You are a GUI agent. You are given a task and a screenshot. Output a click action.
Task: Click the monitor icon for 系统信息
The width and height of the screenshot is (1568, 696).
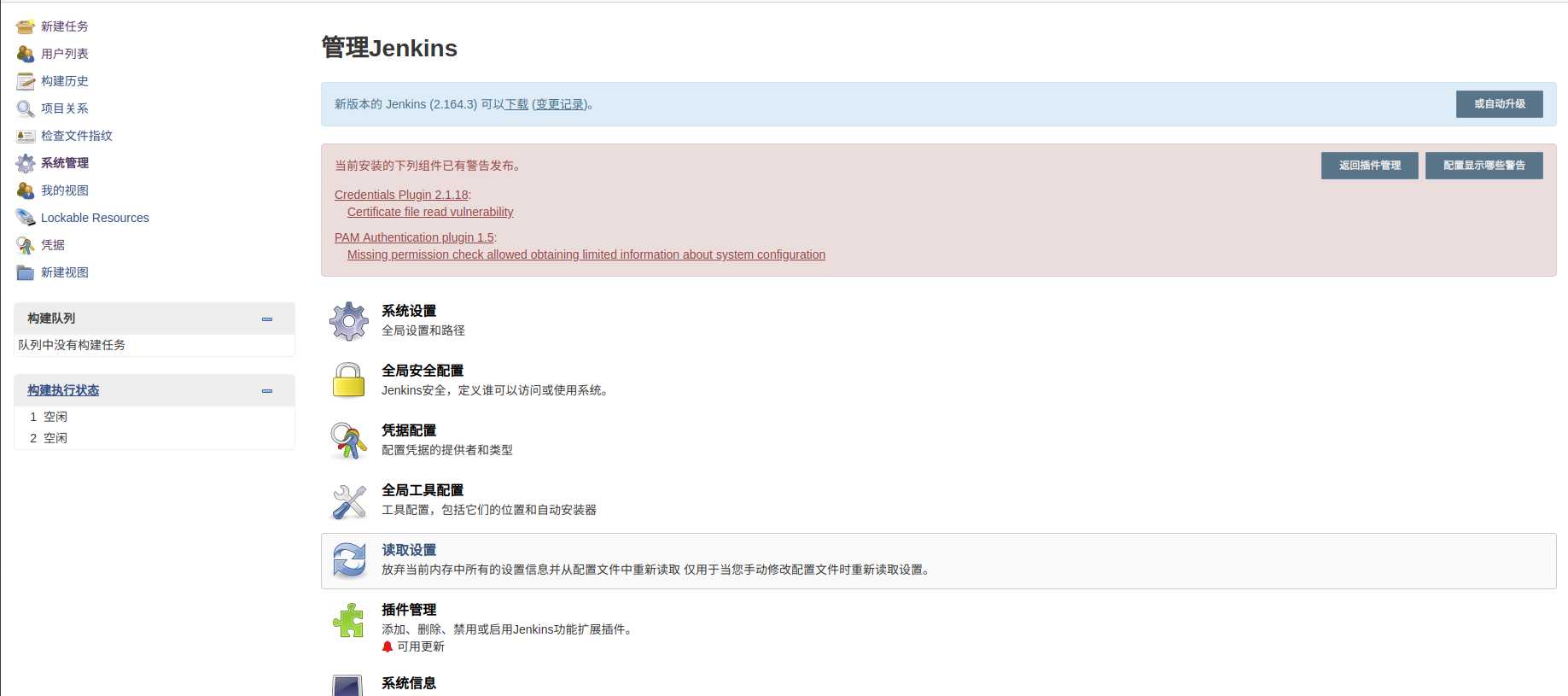pos(347,685)
